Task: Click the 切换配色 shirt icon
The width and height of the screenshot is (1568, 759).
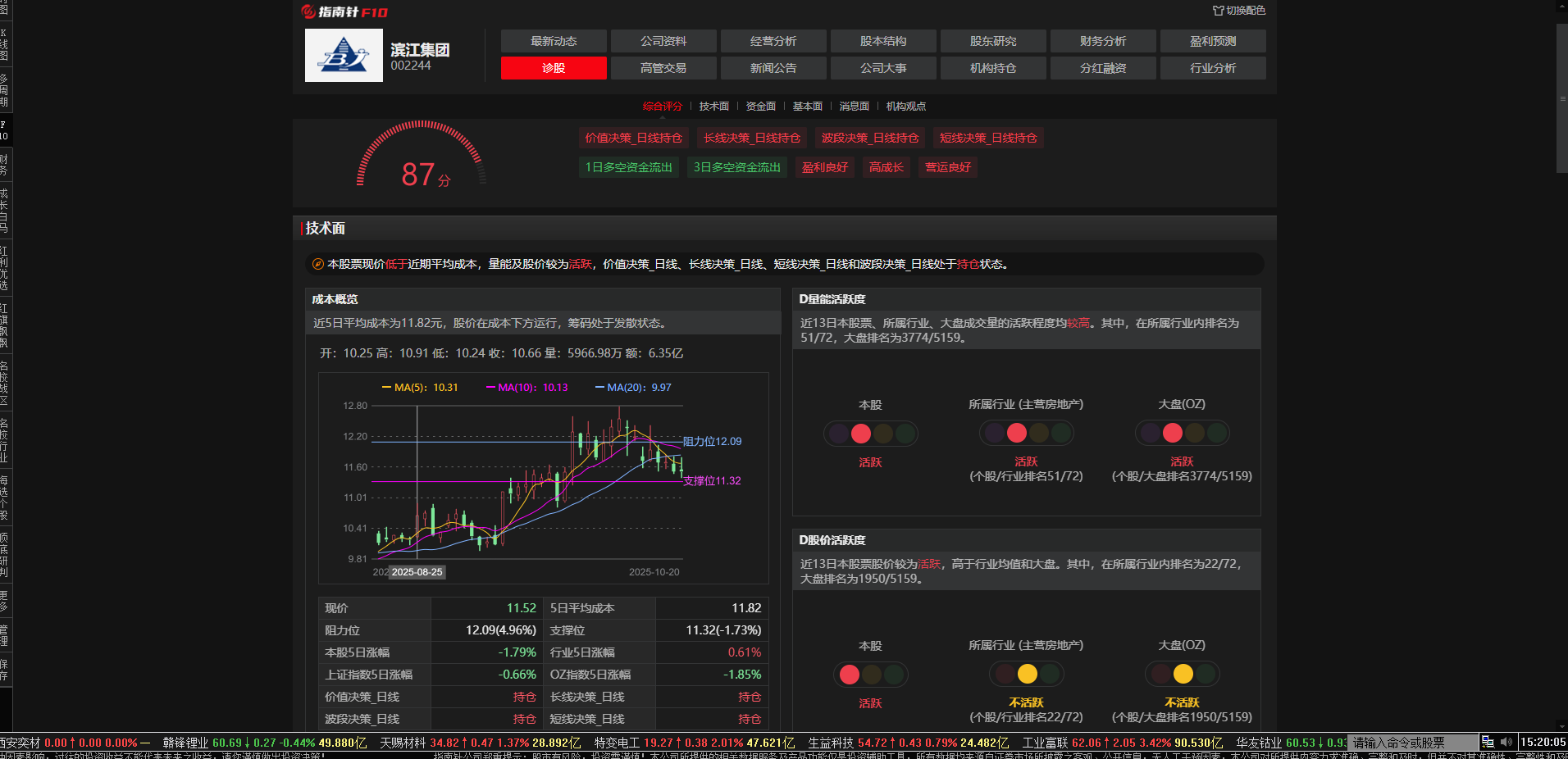Action: (1219, 11)
